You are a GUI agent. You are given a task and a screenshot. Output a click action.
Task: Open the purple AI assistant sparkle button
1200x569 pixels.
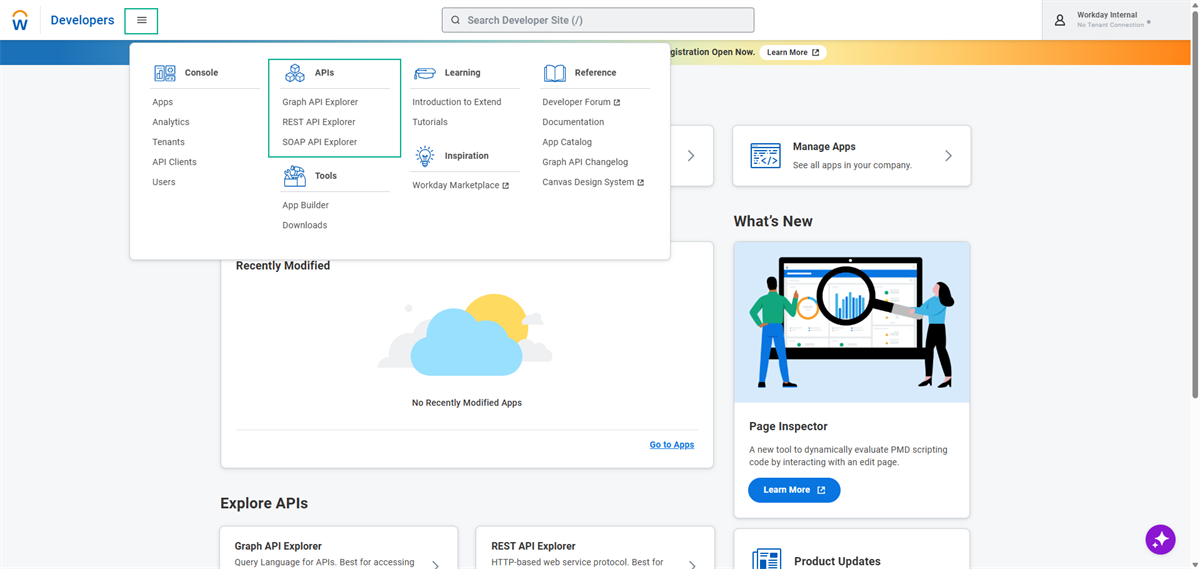click(1160, 539)
